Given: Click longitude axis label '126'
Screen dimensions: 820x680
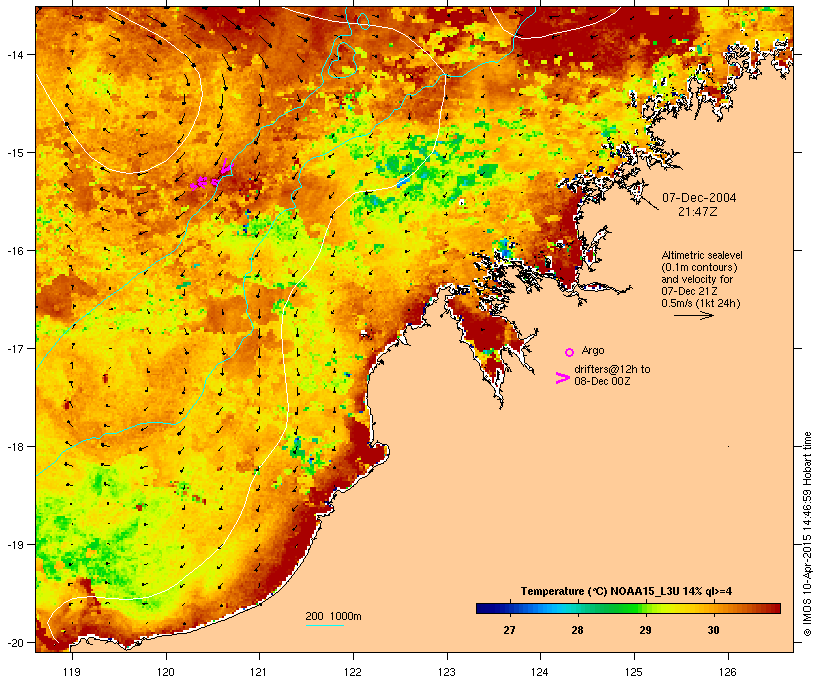Looking at the screenshot, I should [x=728, y=672].
